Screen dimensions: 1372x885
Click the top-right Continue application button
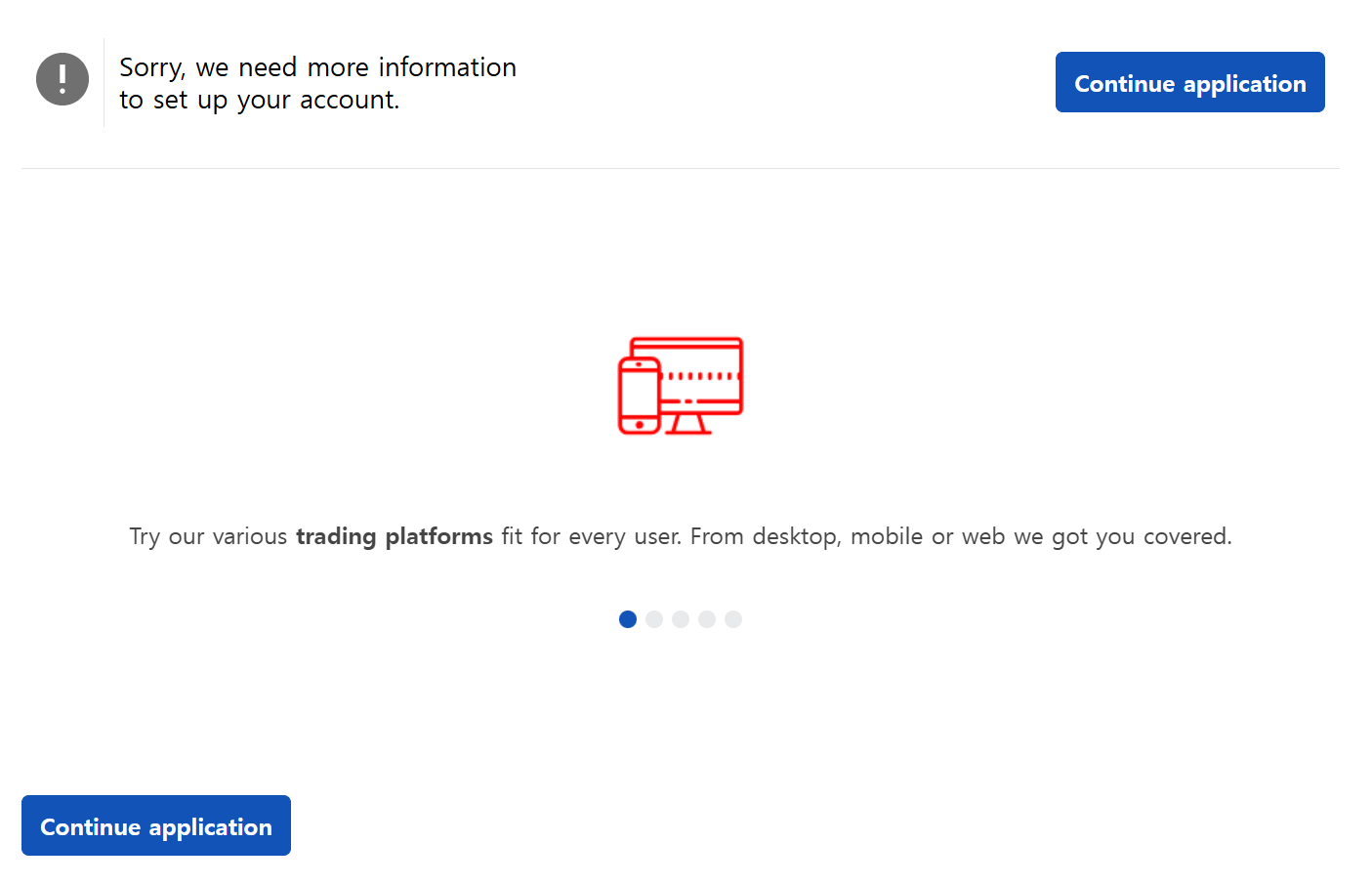pyautogui.click(x=1189, y=82)
